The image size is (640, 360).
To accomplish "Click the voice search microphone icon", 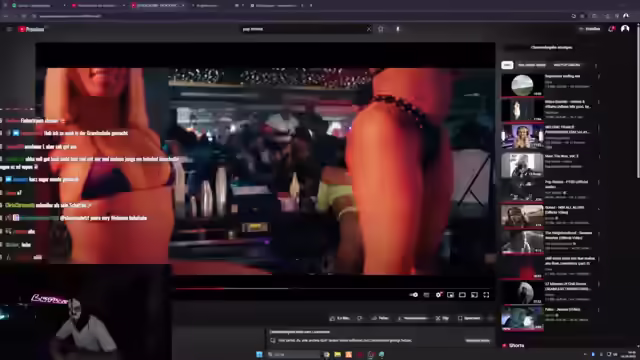I will pos(398,29).
